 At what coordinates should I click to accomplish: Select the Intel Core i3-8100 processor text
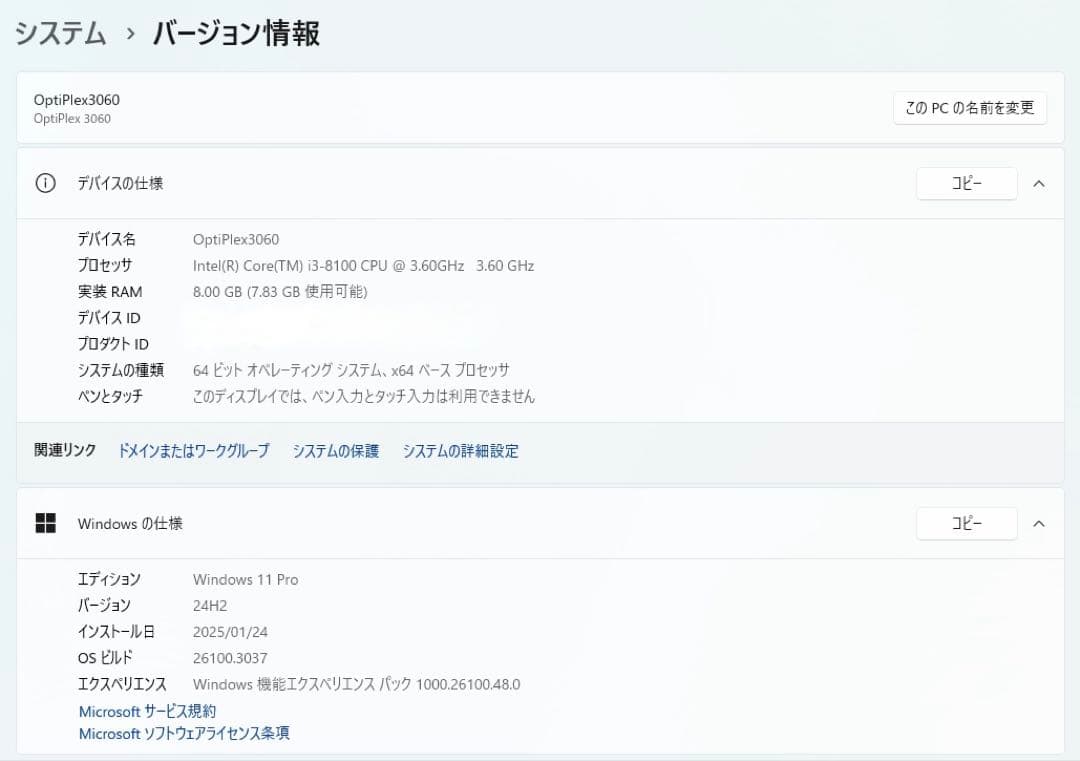click(363, 265)
